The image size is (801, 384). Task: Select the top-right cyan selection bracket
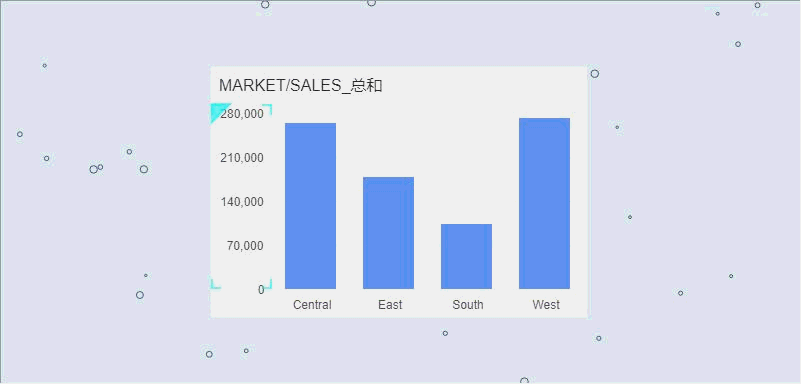(x=268, y=108)
